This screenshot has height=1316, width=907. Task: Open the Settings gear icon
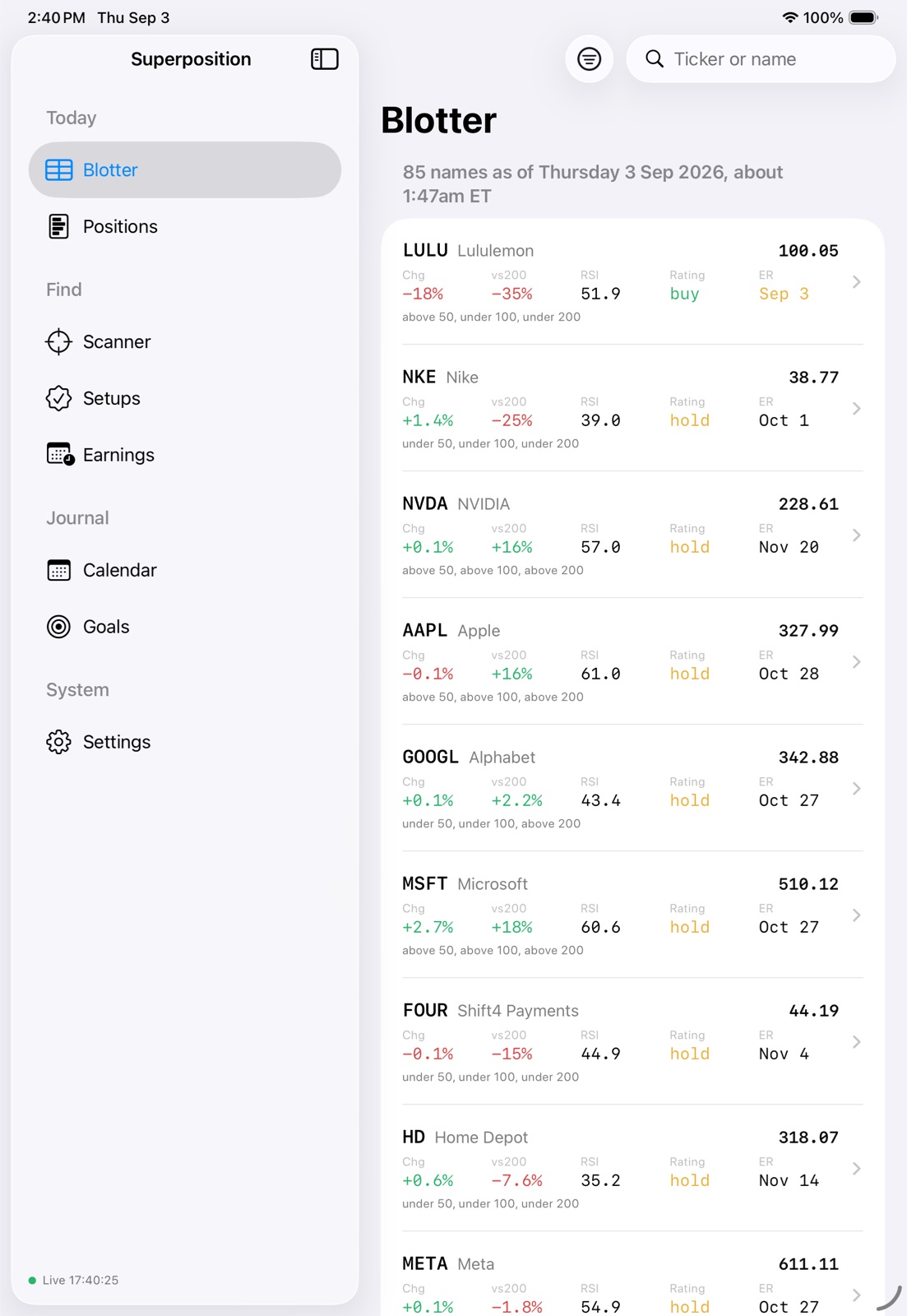coord(58,742)
